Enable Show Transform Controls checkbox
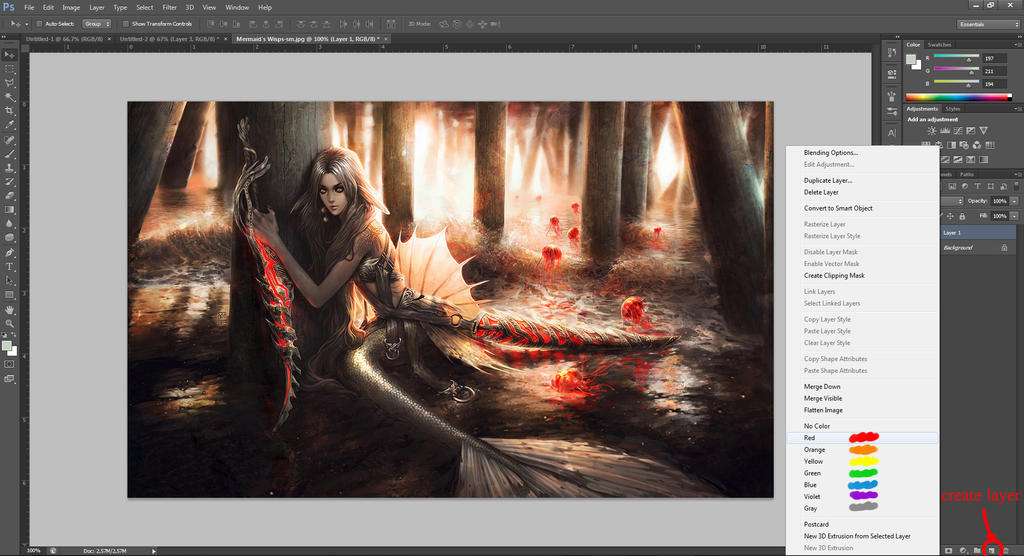 tap(126, 24)
